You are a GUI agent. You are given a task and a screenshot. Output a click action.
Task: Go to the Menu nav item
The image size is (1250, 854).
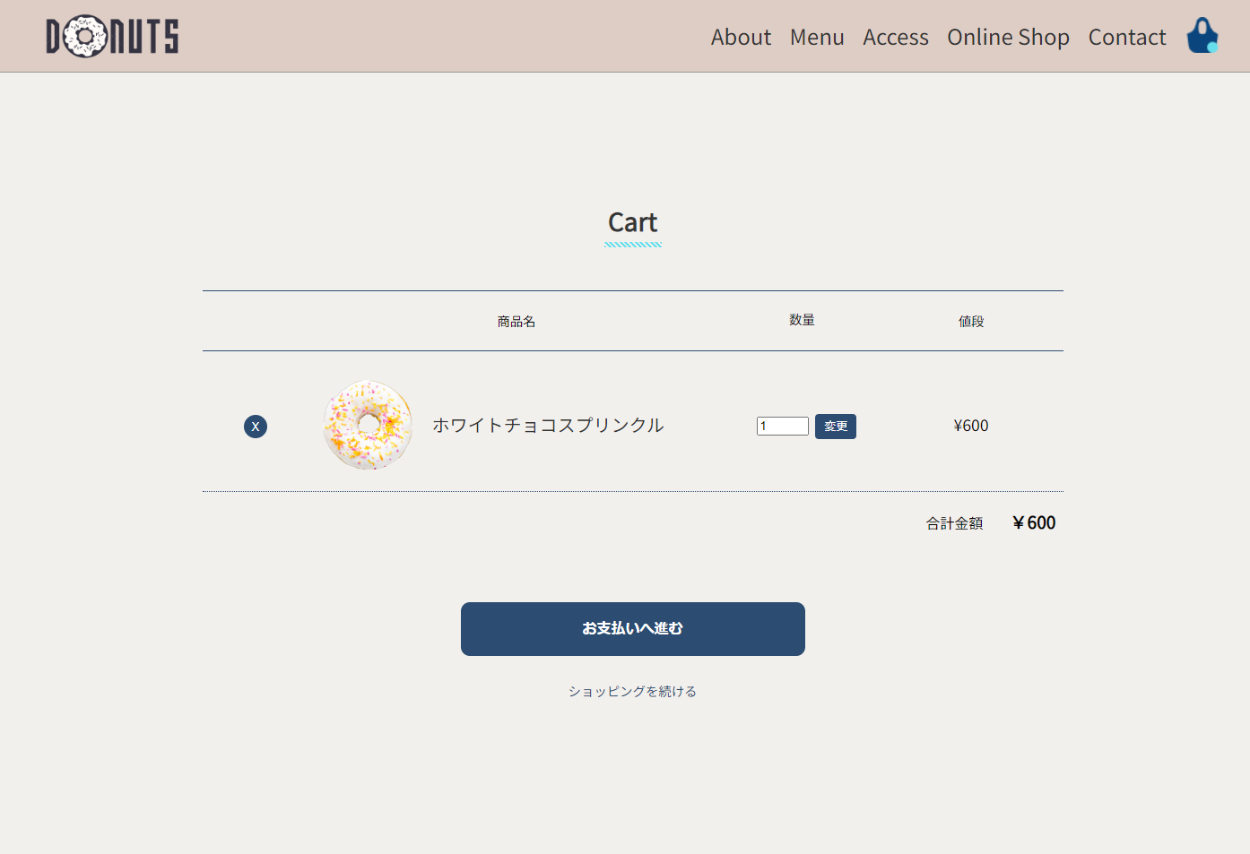817,37
